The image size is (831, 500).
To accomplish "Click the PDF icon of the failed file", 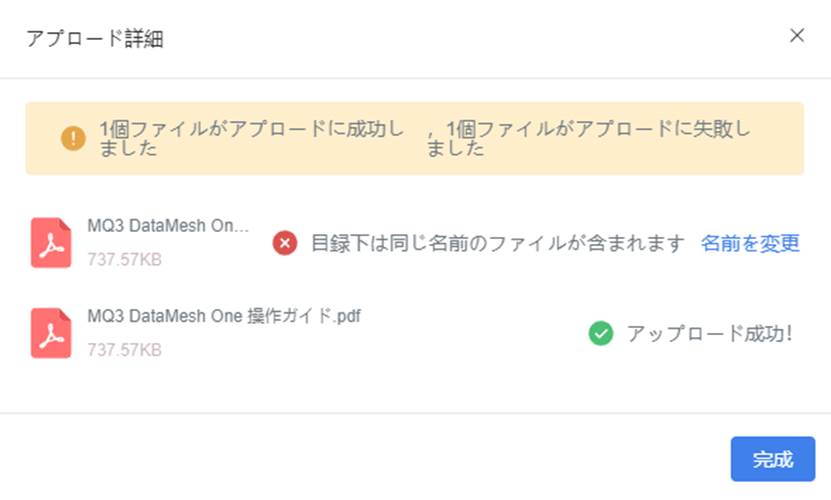I will (51, 243).
